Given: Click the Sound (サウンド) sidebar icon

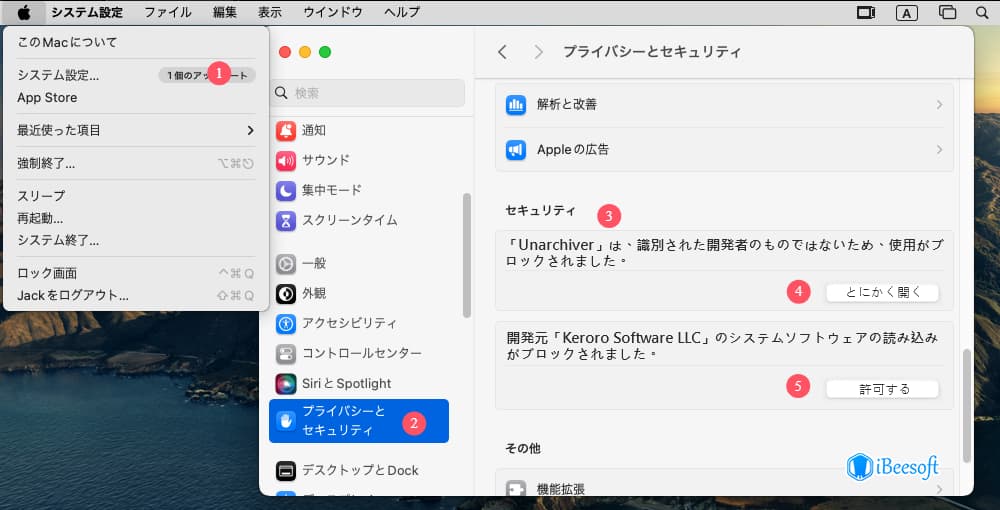Looking at the screenshot, I should [x=286, y=161].
